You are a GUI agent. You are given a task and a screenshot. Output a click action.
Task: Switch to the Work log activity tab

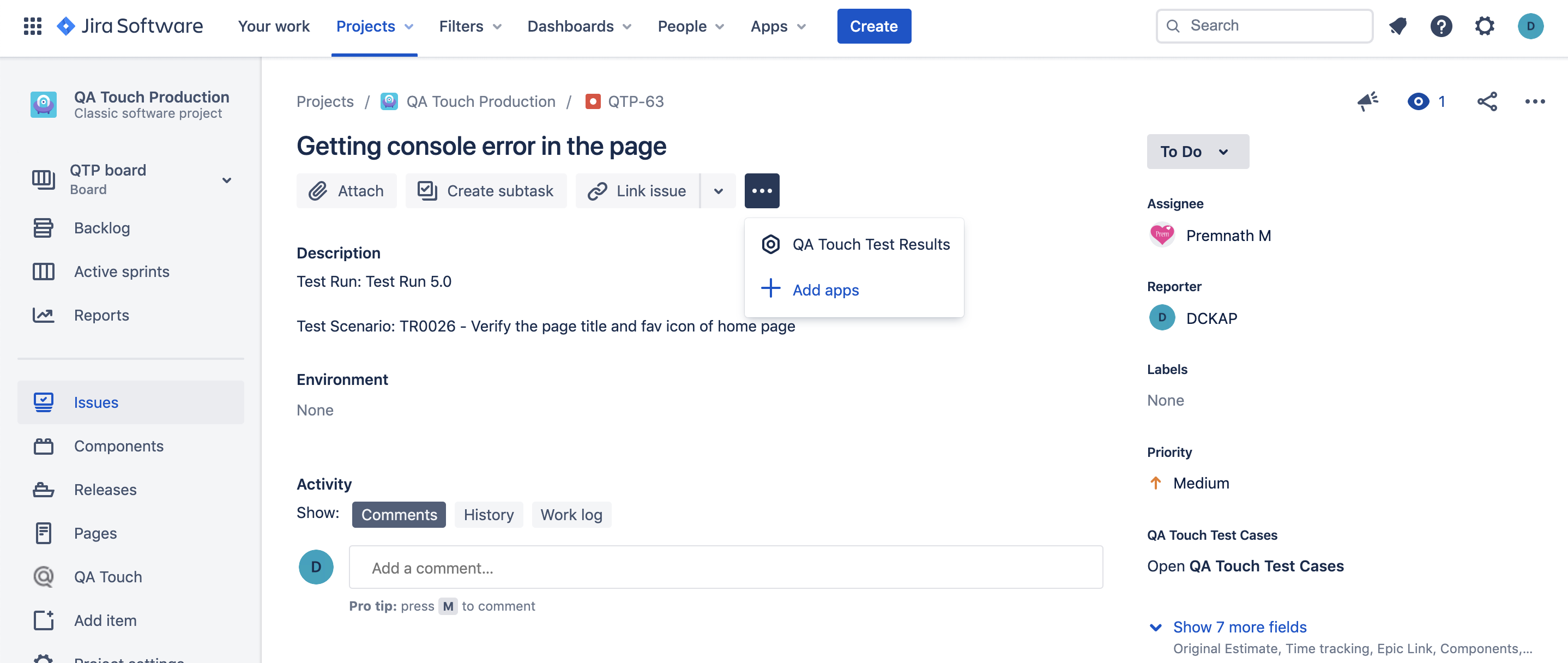pos(571,515)
